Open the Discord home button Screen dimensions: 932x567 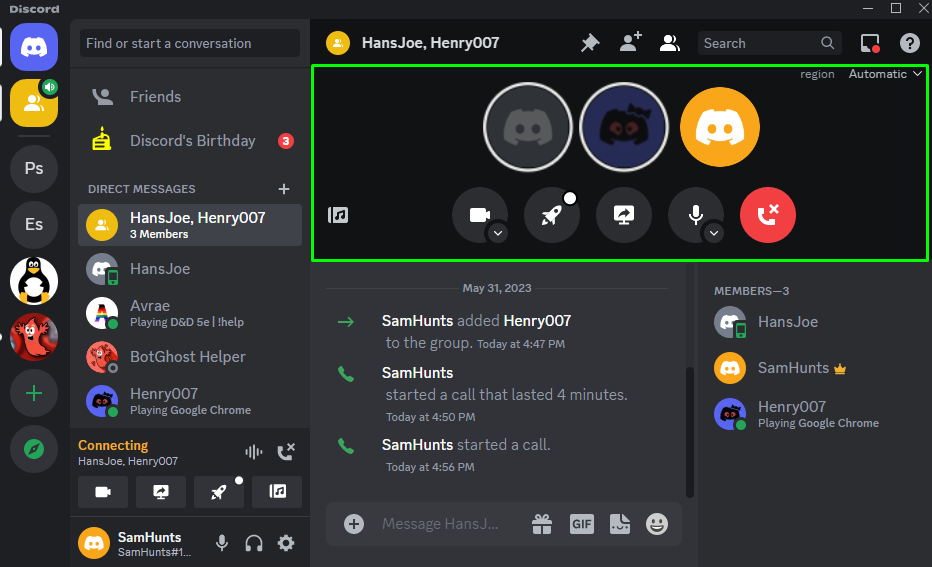(x=34, y=48)
